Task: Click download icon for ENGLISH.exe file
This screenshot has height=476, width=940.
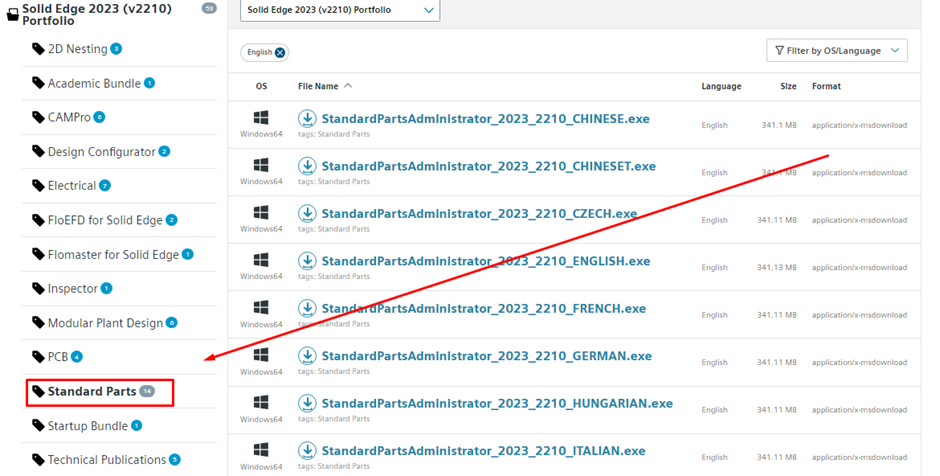Action: [307, 261]
